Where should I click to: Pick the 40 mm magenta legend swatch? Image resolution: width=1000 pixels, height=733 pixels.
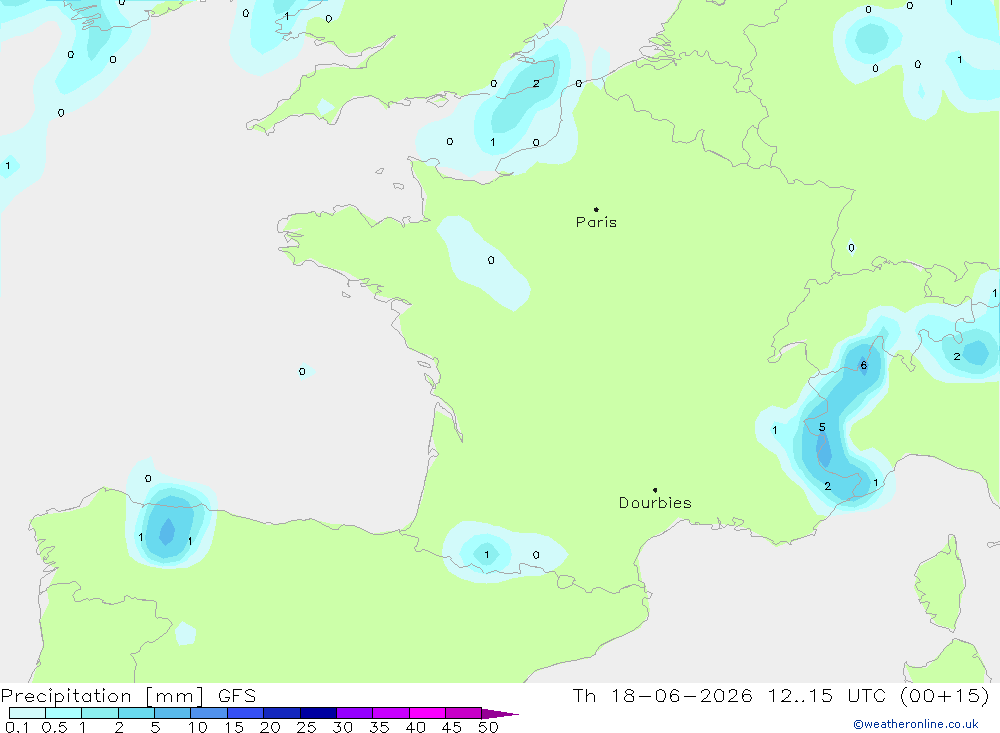pyautogui.click(x=427, y=713)
